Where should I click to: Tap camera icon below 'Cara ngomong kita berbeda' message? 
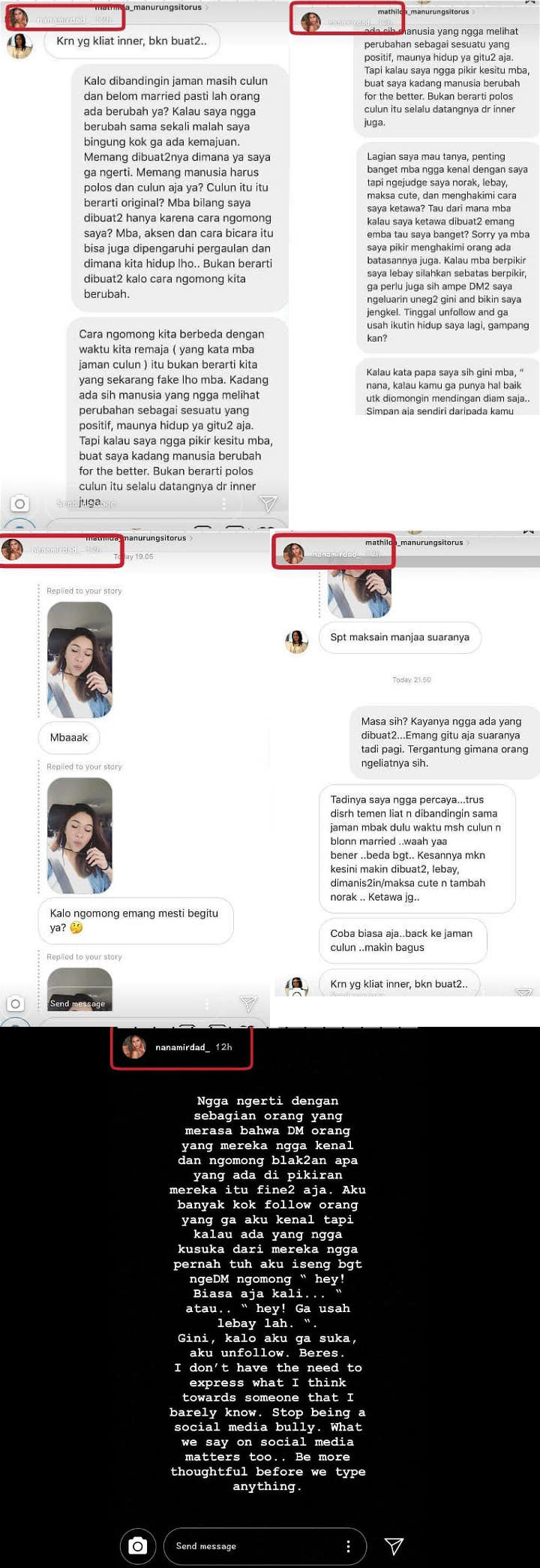point(19,504)
